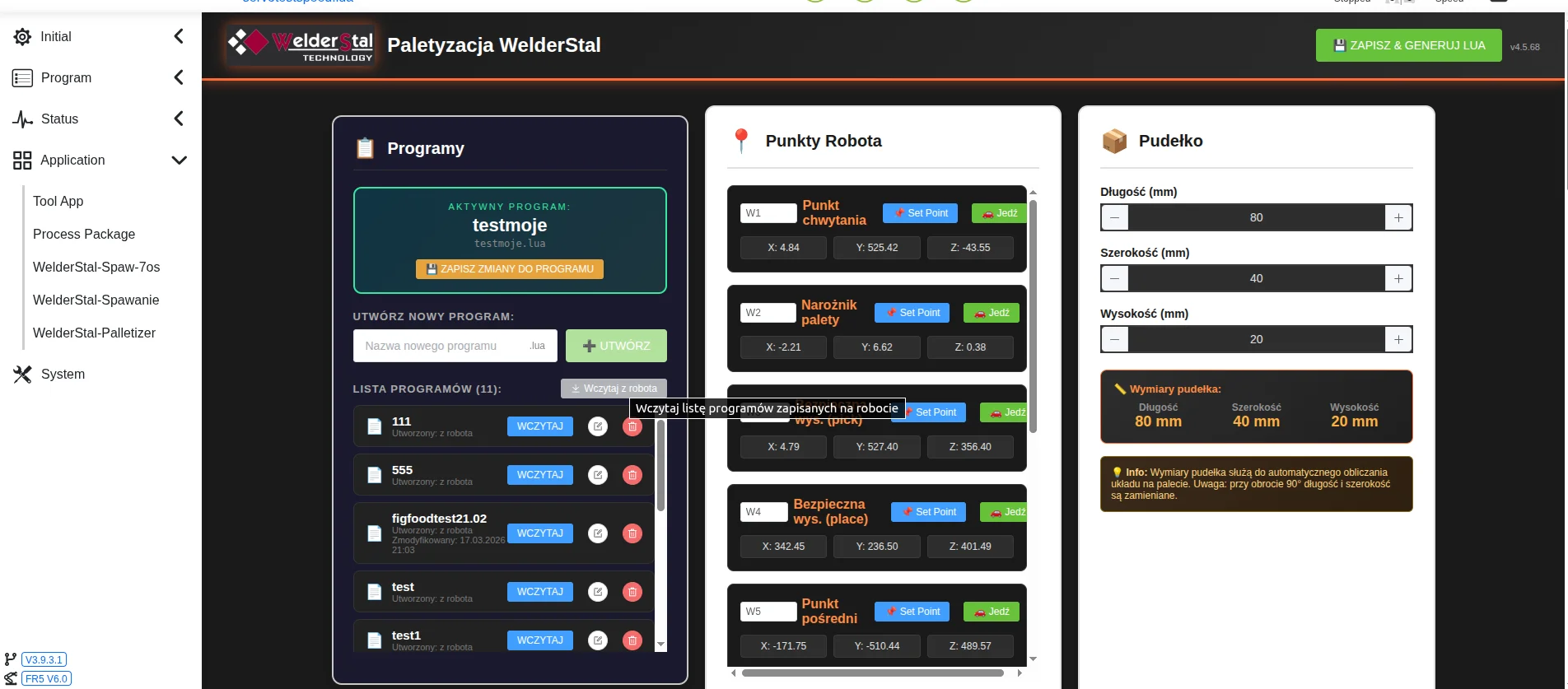Screen dimensions: 1568x689
Task: Increase Długość (mm) with plus button
Action: (x=1398, y=217)
